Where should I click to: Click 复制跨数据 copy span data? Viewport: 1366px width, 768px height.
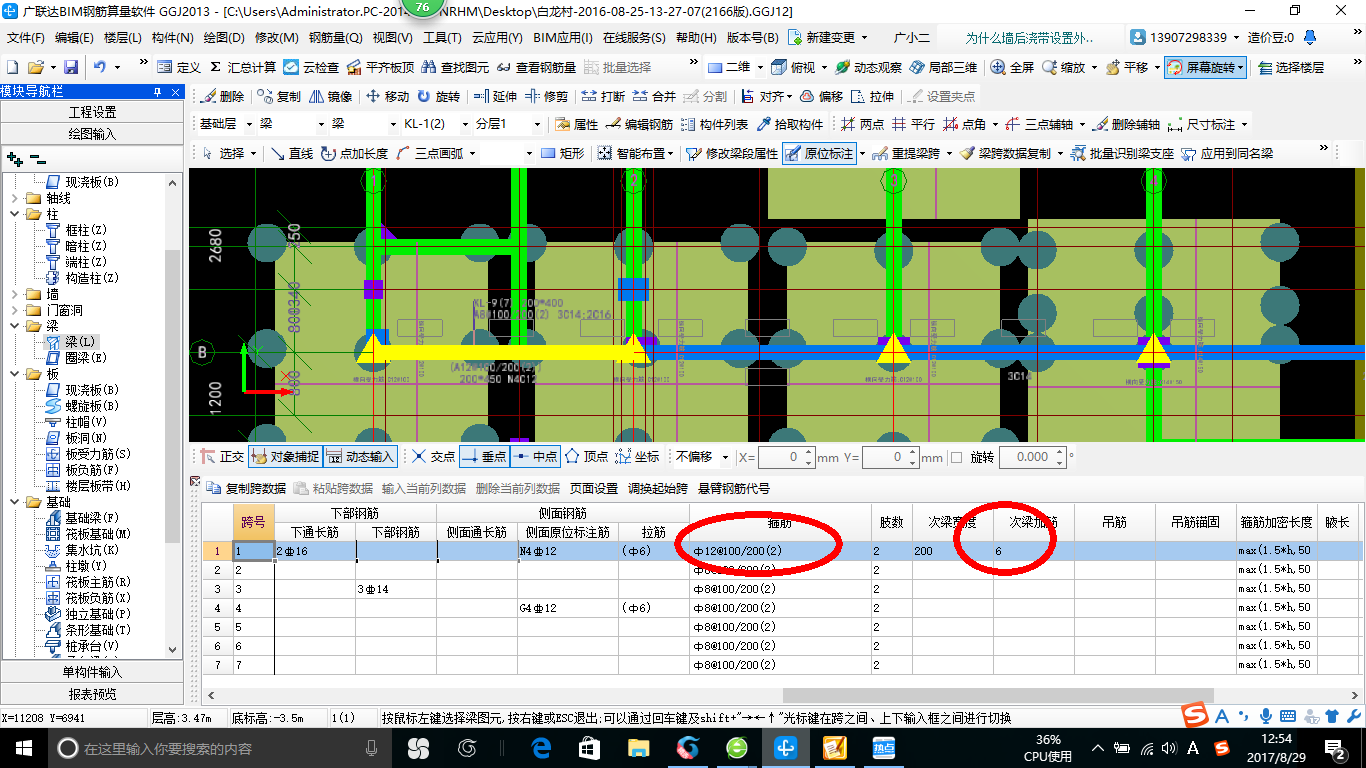coord(246,488)
